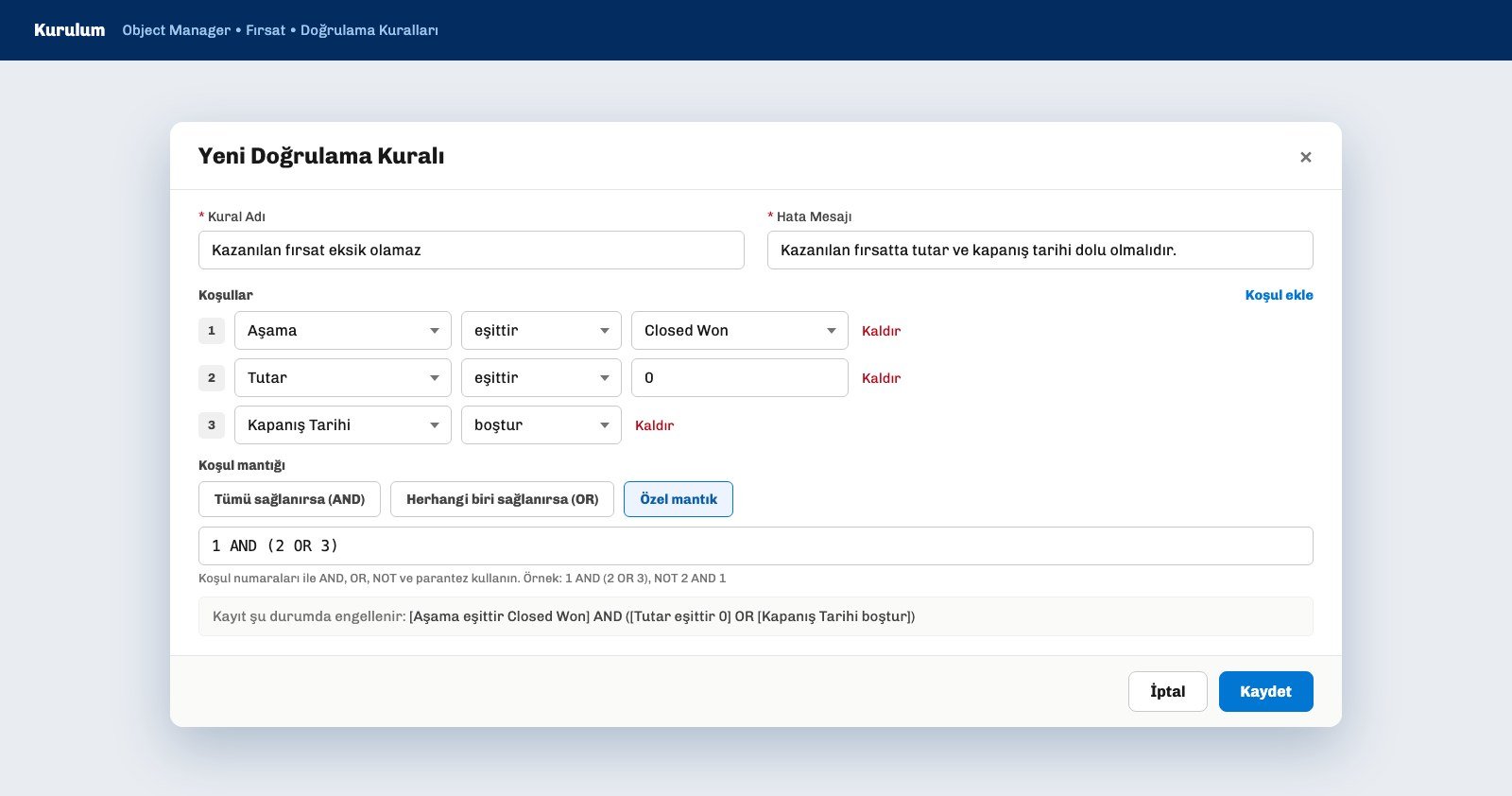Screen dimensions: 1512x796
Task: Open the eşittir operator for condition 1
Action: coord(541,331)
